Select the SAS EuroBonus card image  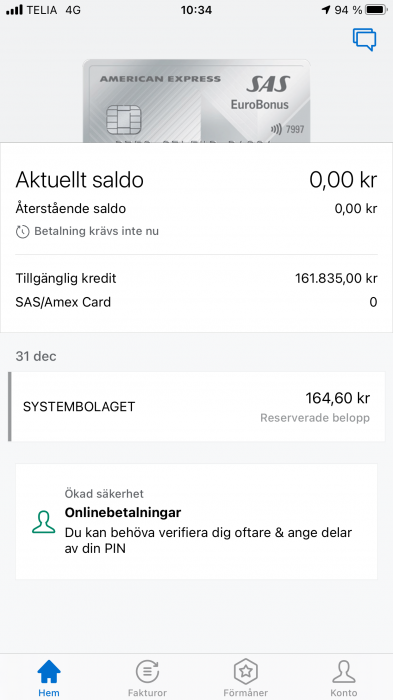coord(196,101)
